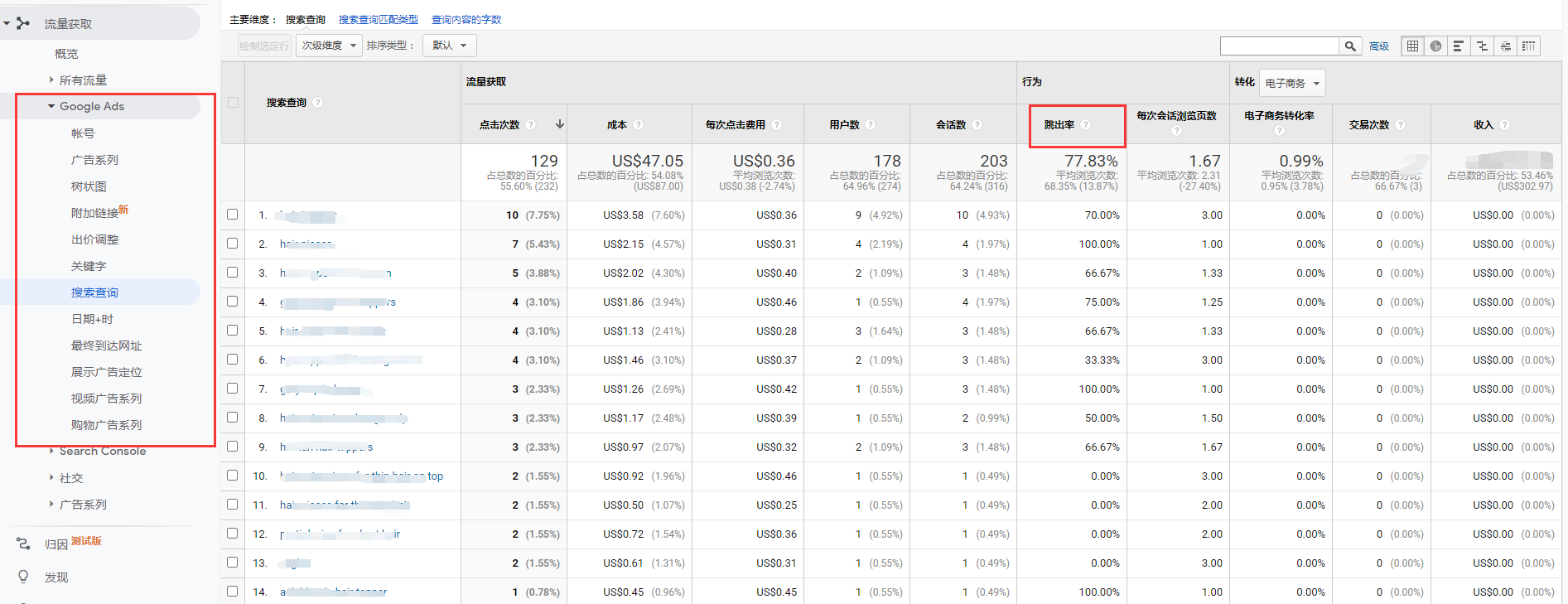Screen dimensions: 1568x604
Task: Click the help icon beside 成本
Action: click(x=639, y=125)
